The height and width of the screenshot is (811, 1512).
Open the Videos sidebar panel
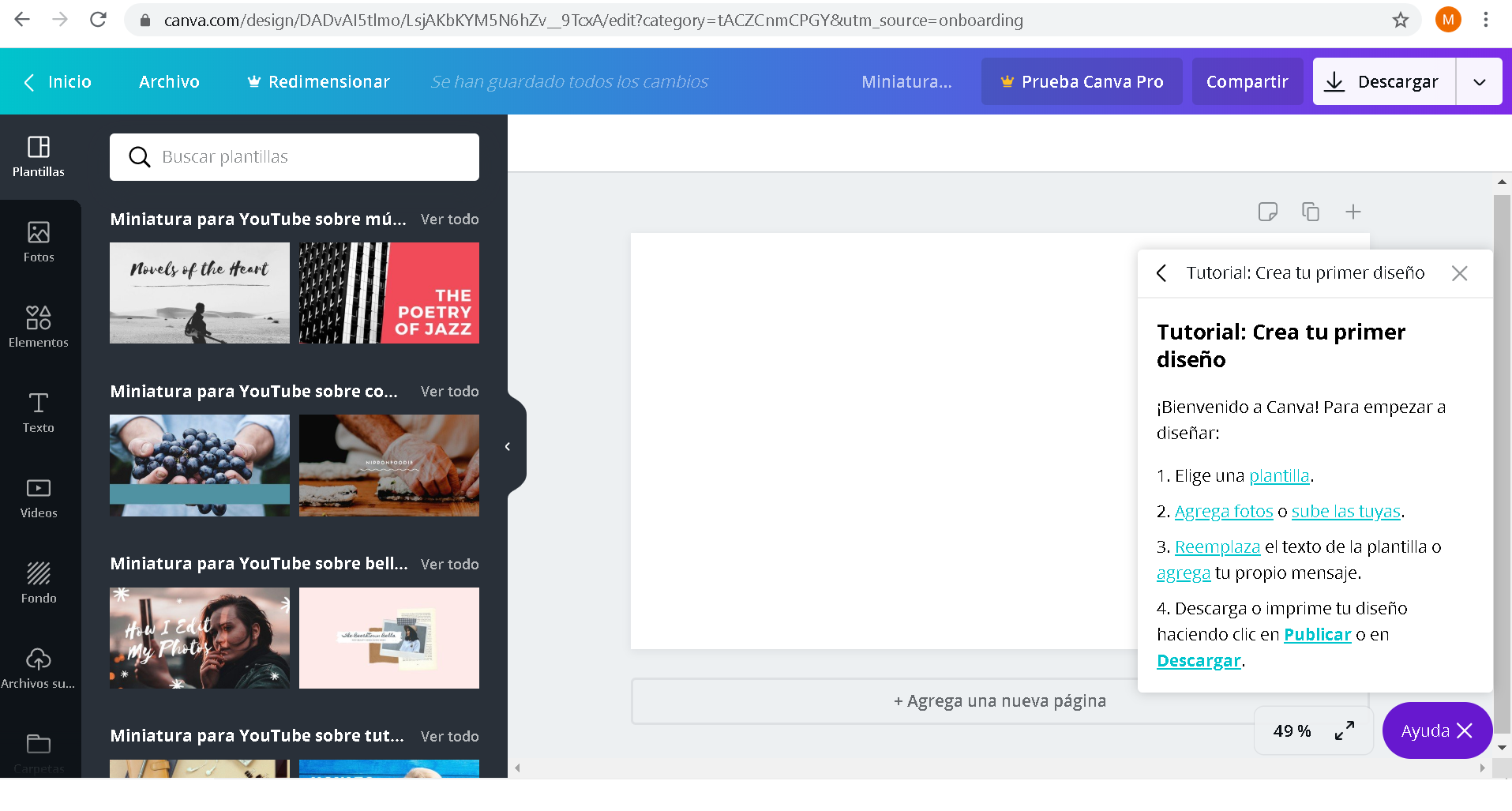pyautogui.click(x=39, y=498)
